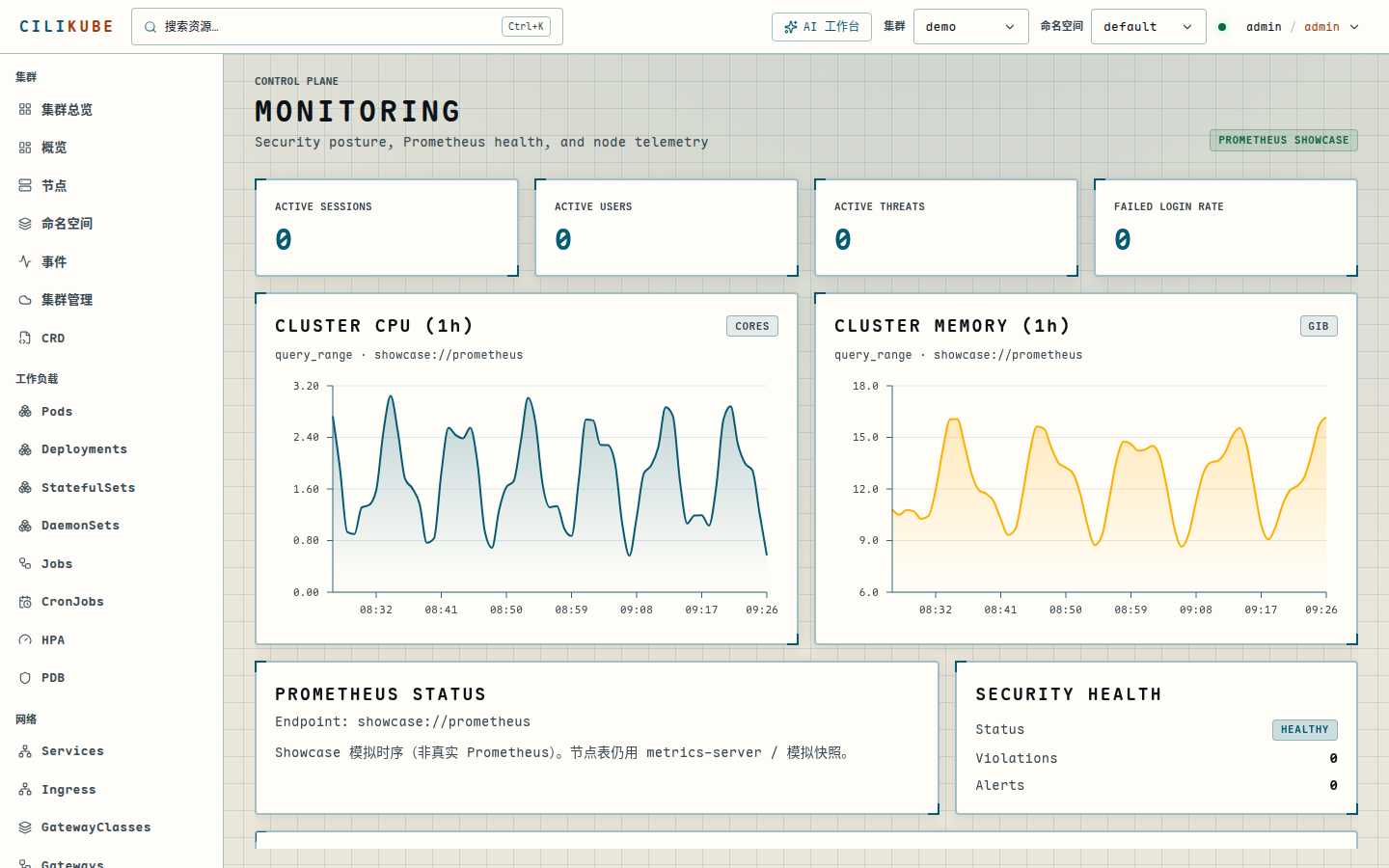Expand the admin user menu chevron
Image resolution: width=1389 pixels, height=868 pixels.
click(x=1354, y=27)
